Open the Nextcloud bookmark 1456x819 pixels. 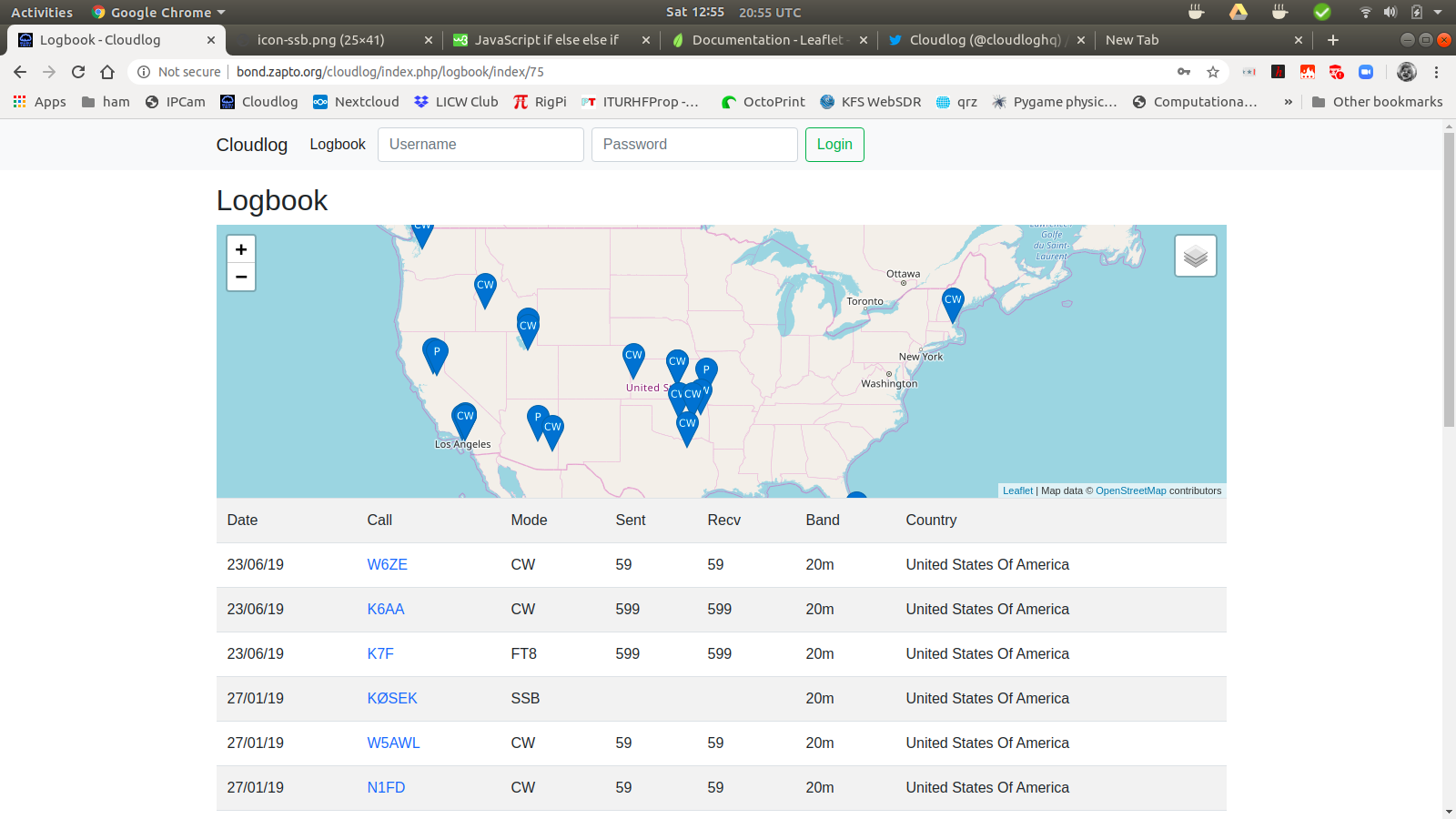pos(356,102)
